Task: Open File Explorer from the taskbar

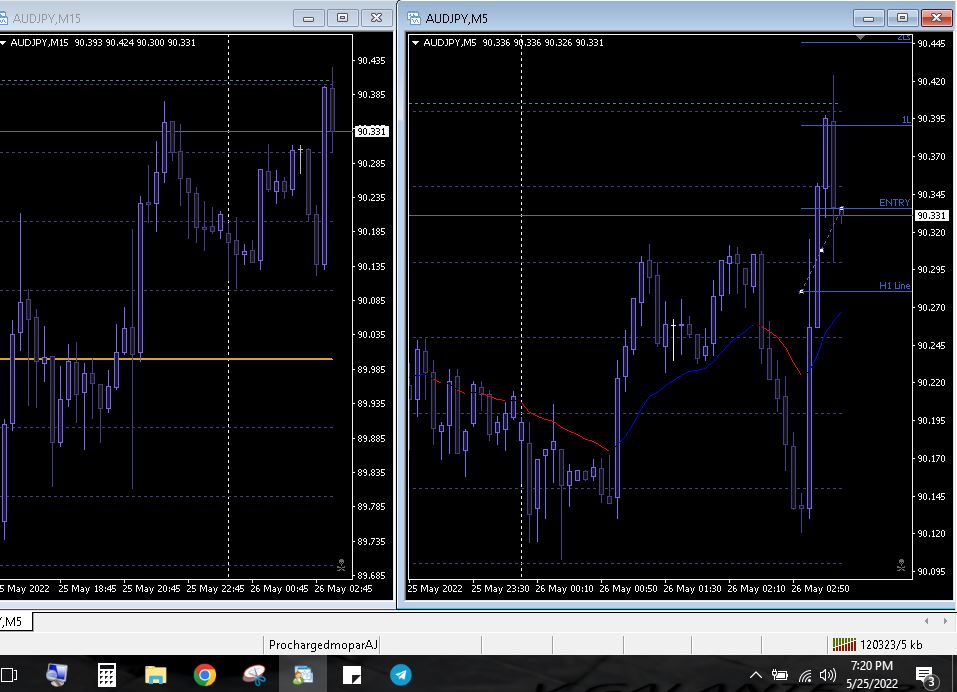Action: (x=156, y=675)
